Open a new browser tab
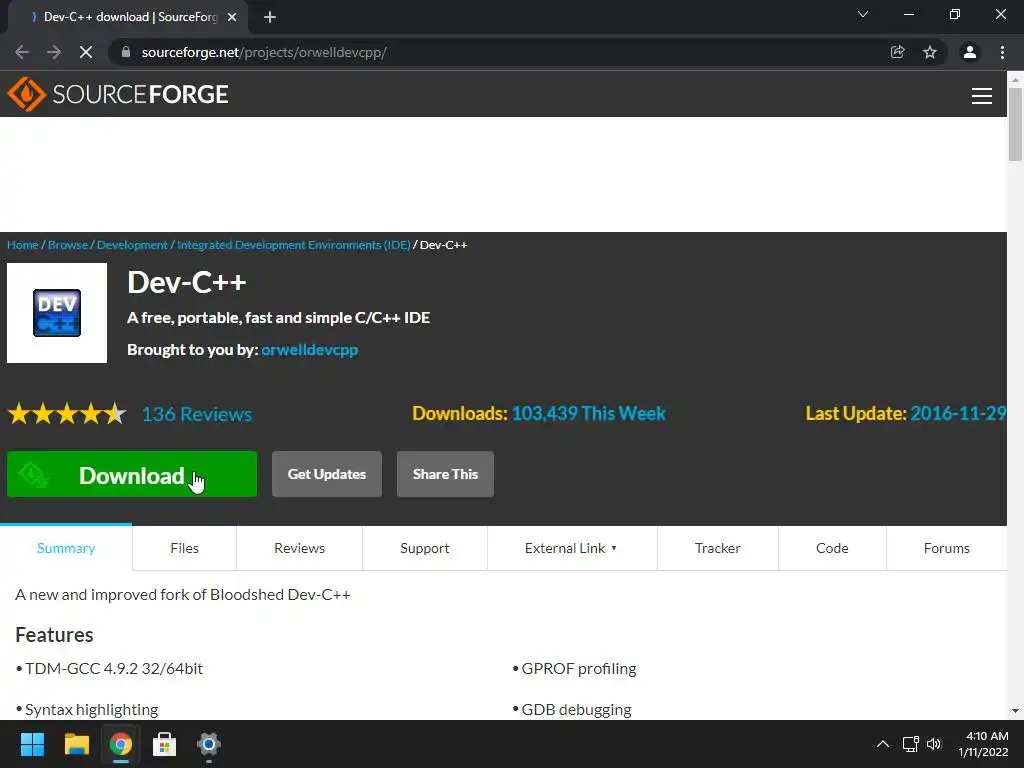Image resolution: width=1024 pixels, height=768 pixels. (270, 17)
